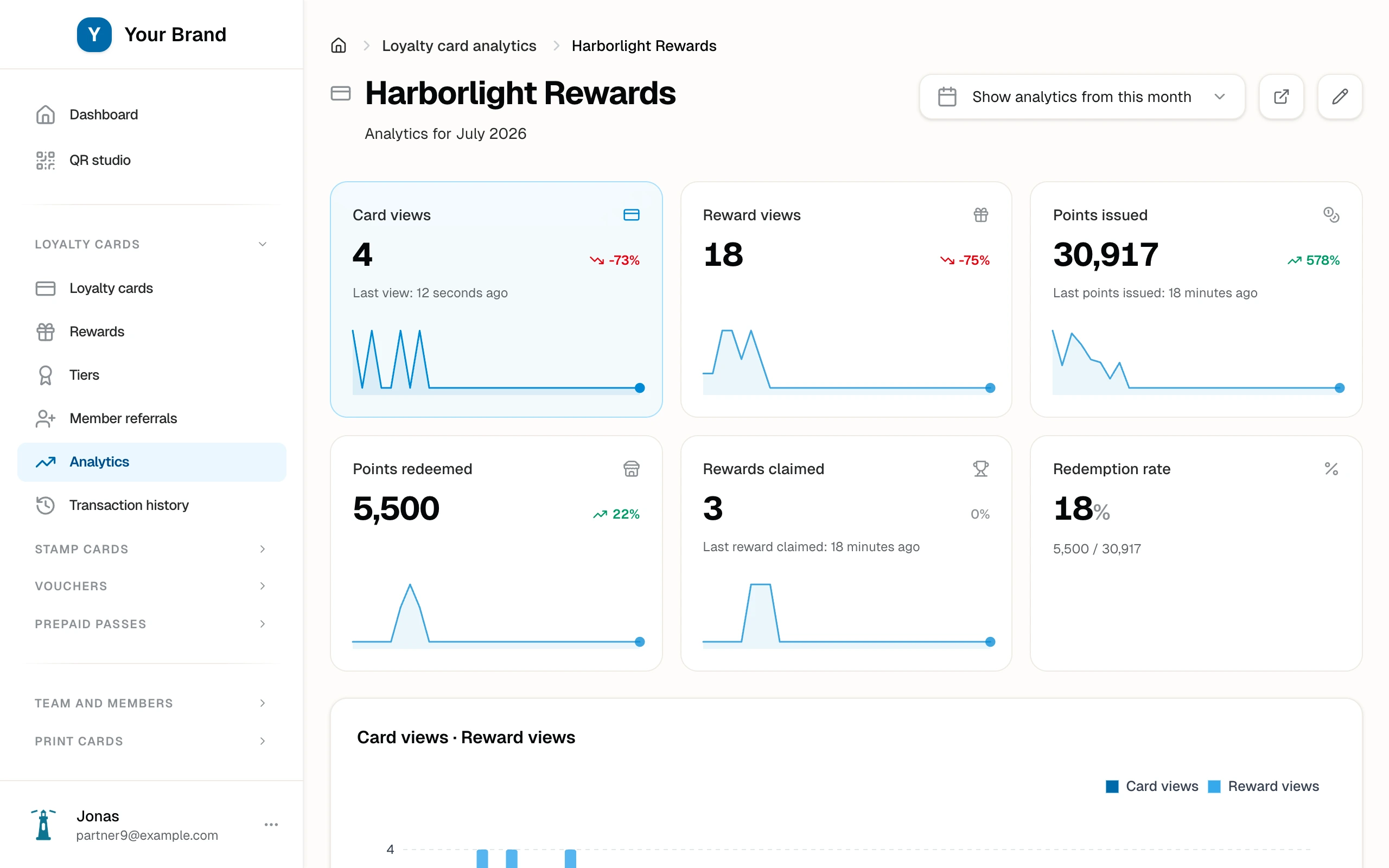
Task: Click the Redemption rate card
Action: click(x=1196, y=553)
